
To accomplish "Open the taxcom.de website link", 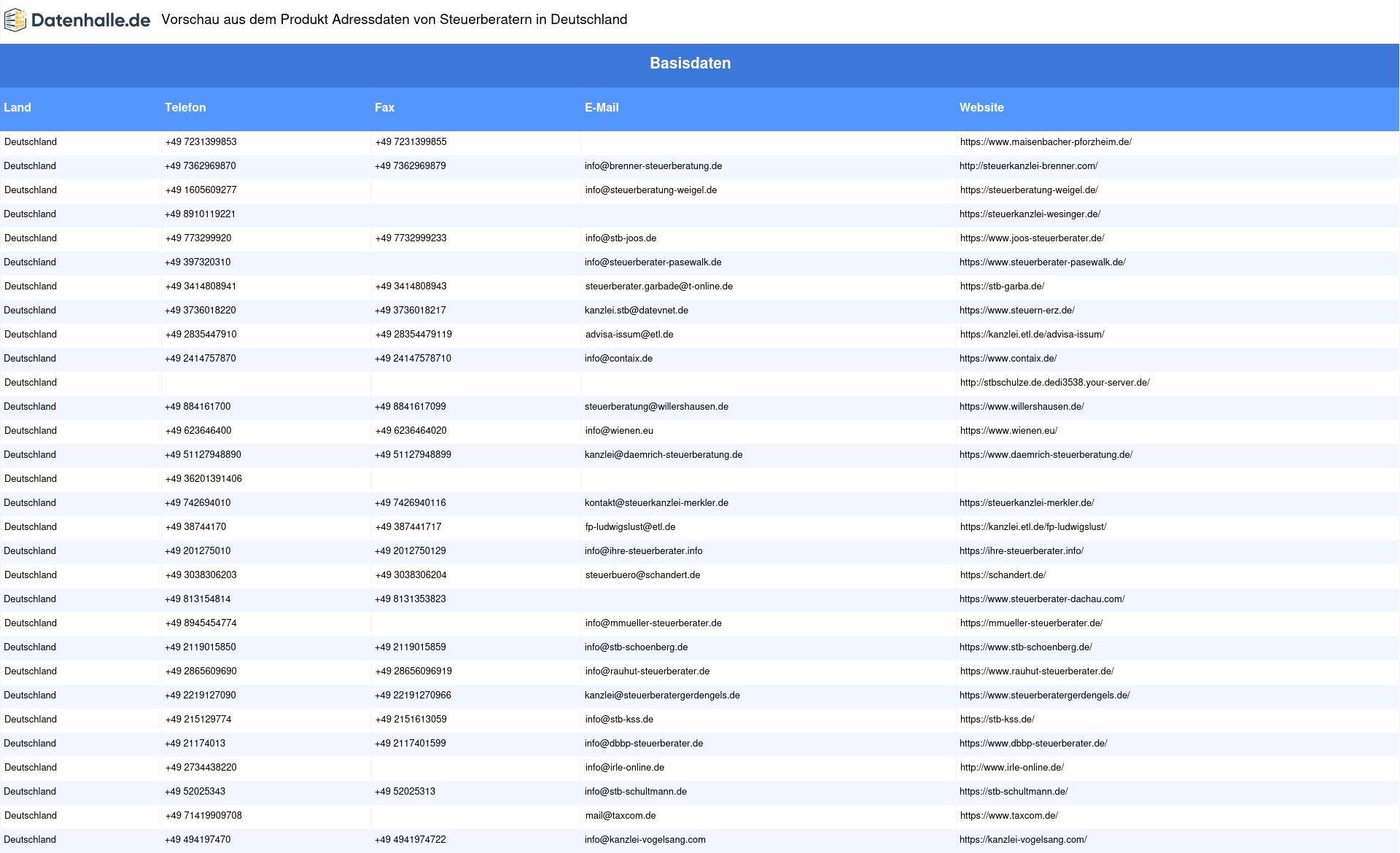I will tap(1009, 816).
